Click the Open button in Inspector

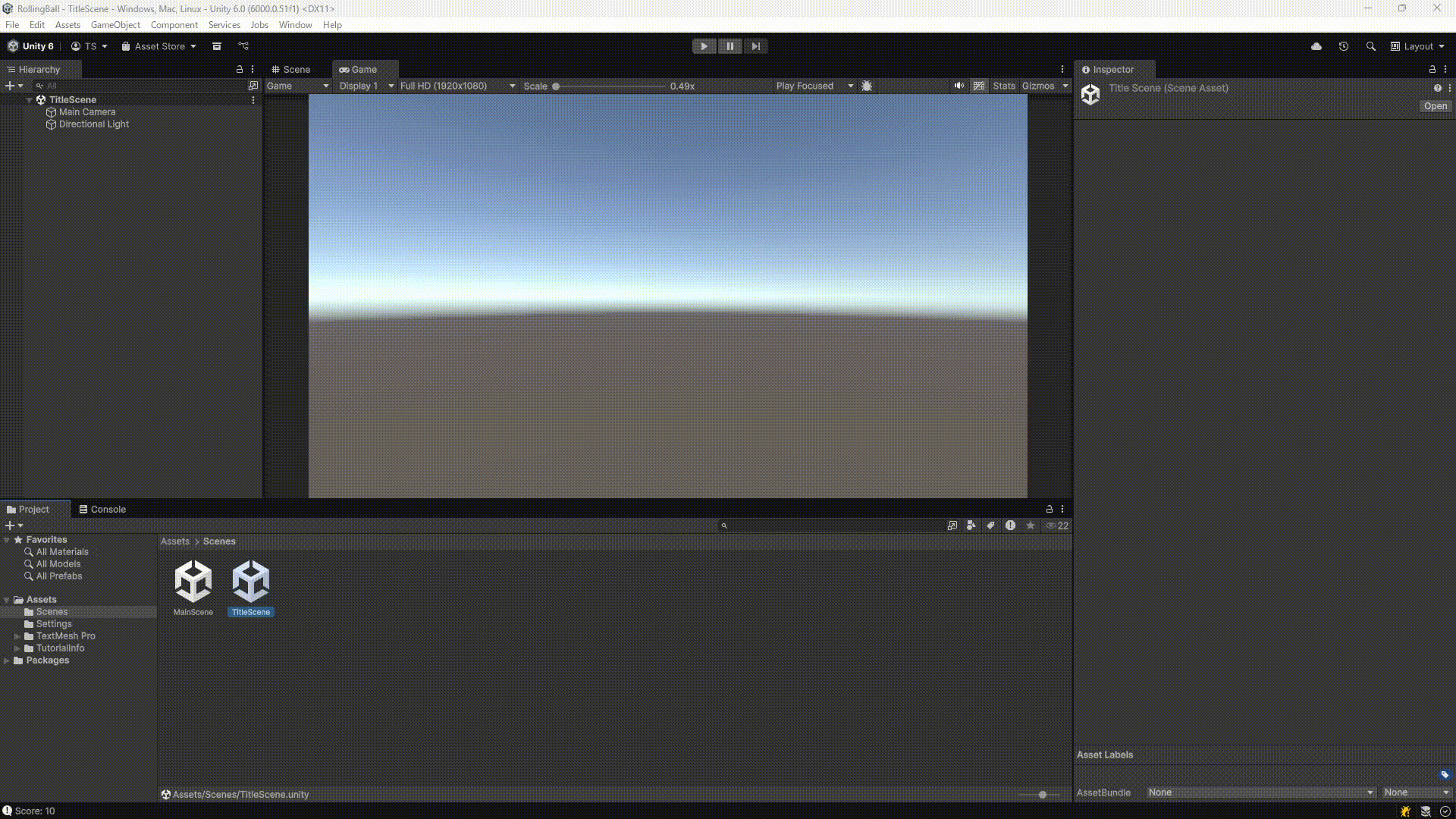[1435, 106]
